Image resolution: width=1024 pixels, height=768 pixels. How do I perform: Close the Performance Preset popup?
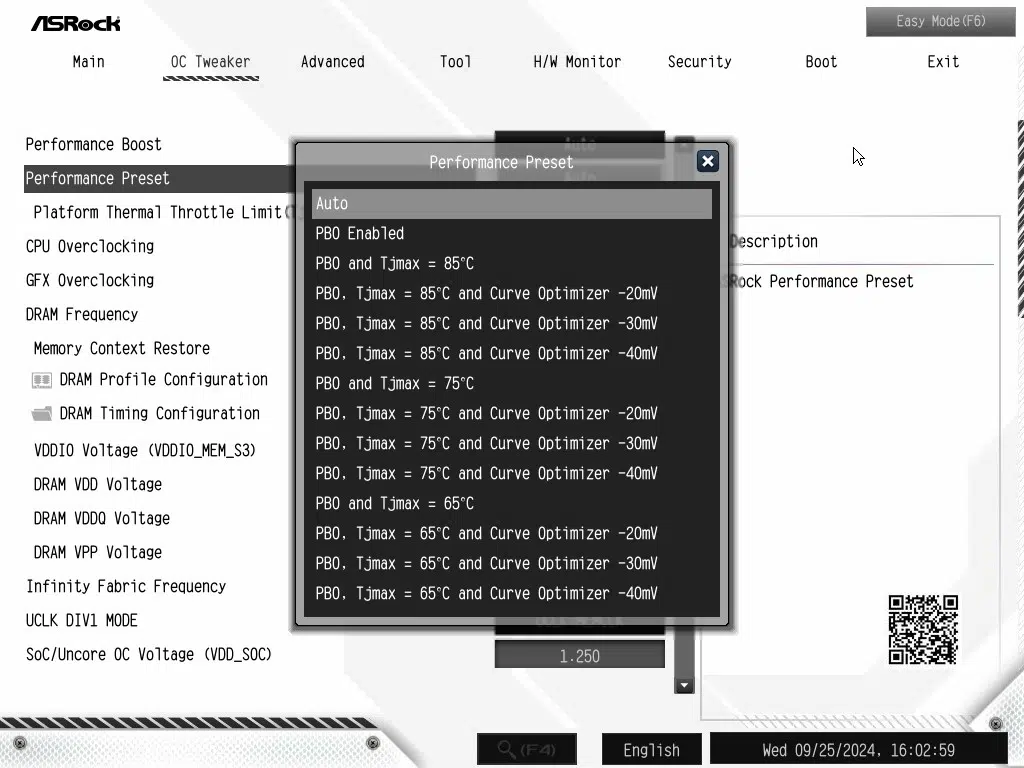[x=707, y=161]
